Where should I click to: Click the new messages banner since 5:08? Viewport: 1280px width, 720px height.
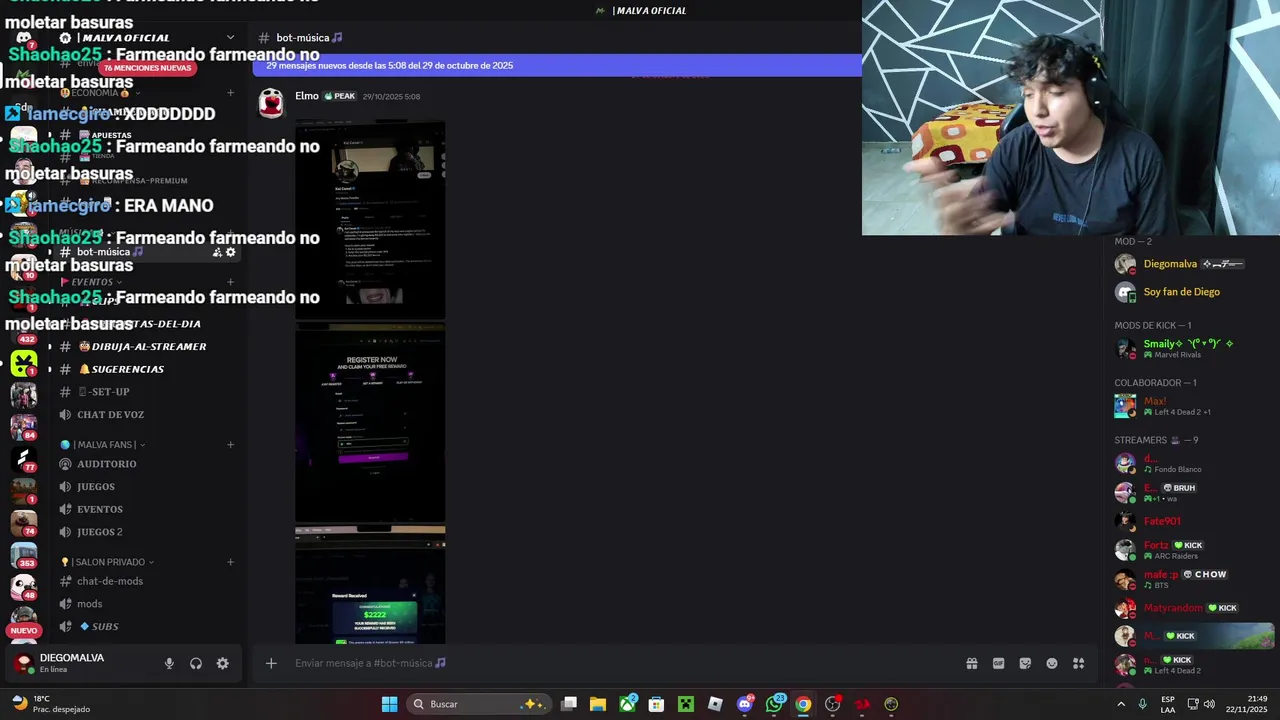click(x=557, y=65)
